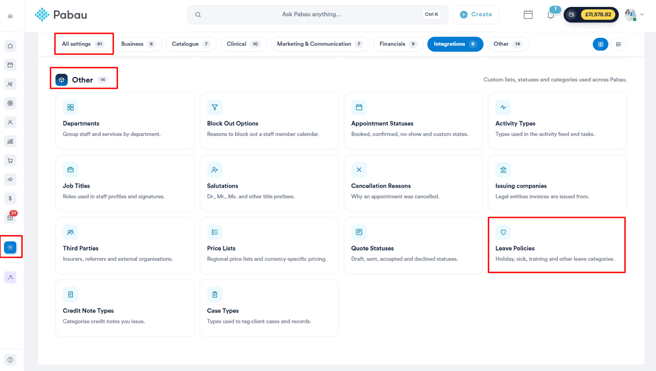Select the Catalogue tab

(191, 44)
